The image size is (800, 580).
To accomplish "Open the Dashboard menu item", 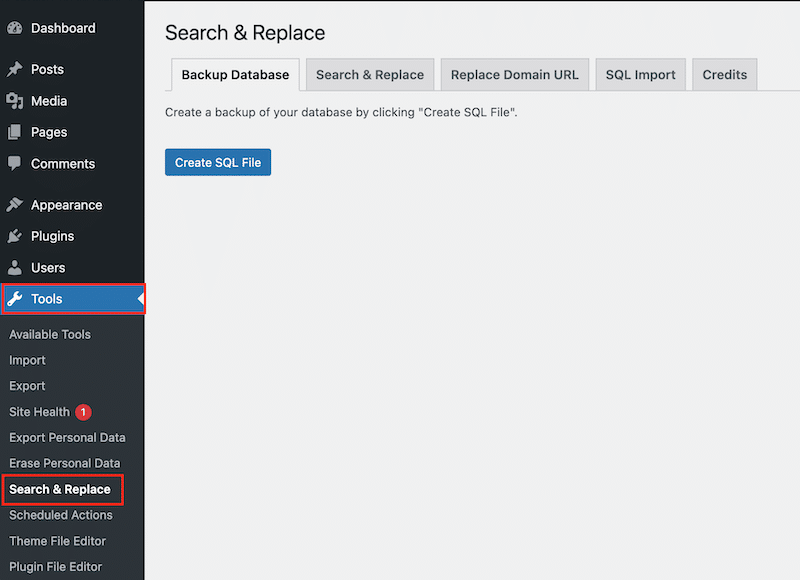I will 72,28.
